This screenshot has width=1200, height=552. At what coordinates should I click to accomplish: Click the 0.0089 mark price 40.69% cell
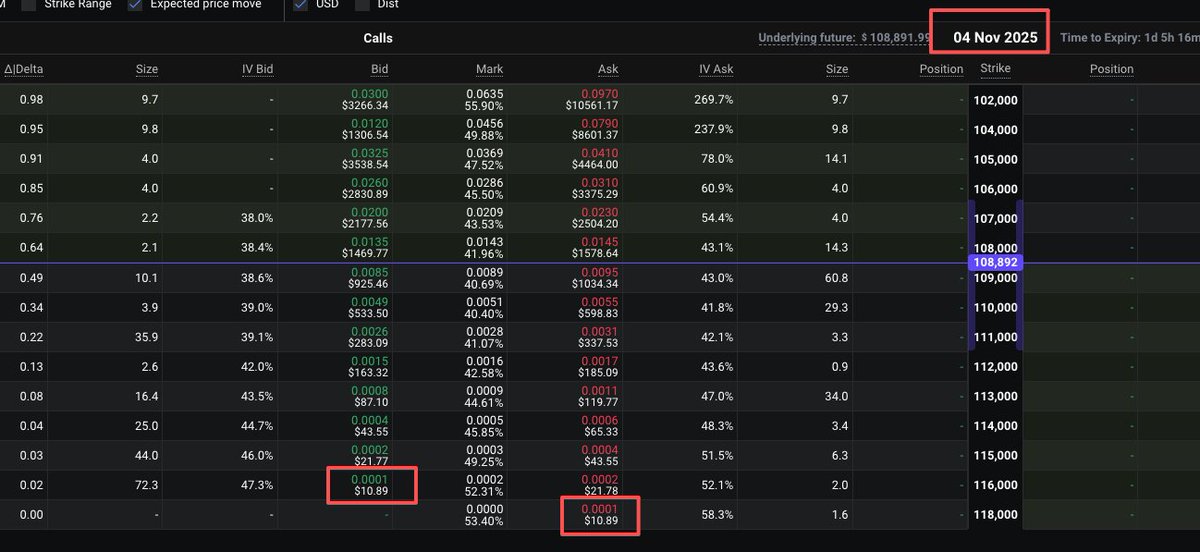point(485,277)
